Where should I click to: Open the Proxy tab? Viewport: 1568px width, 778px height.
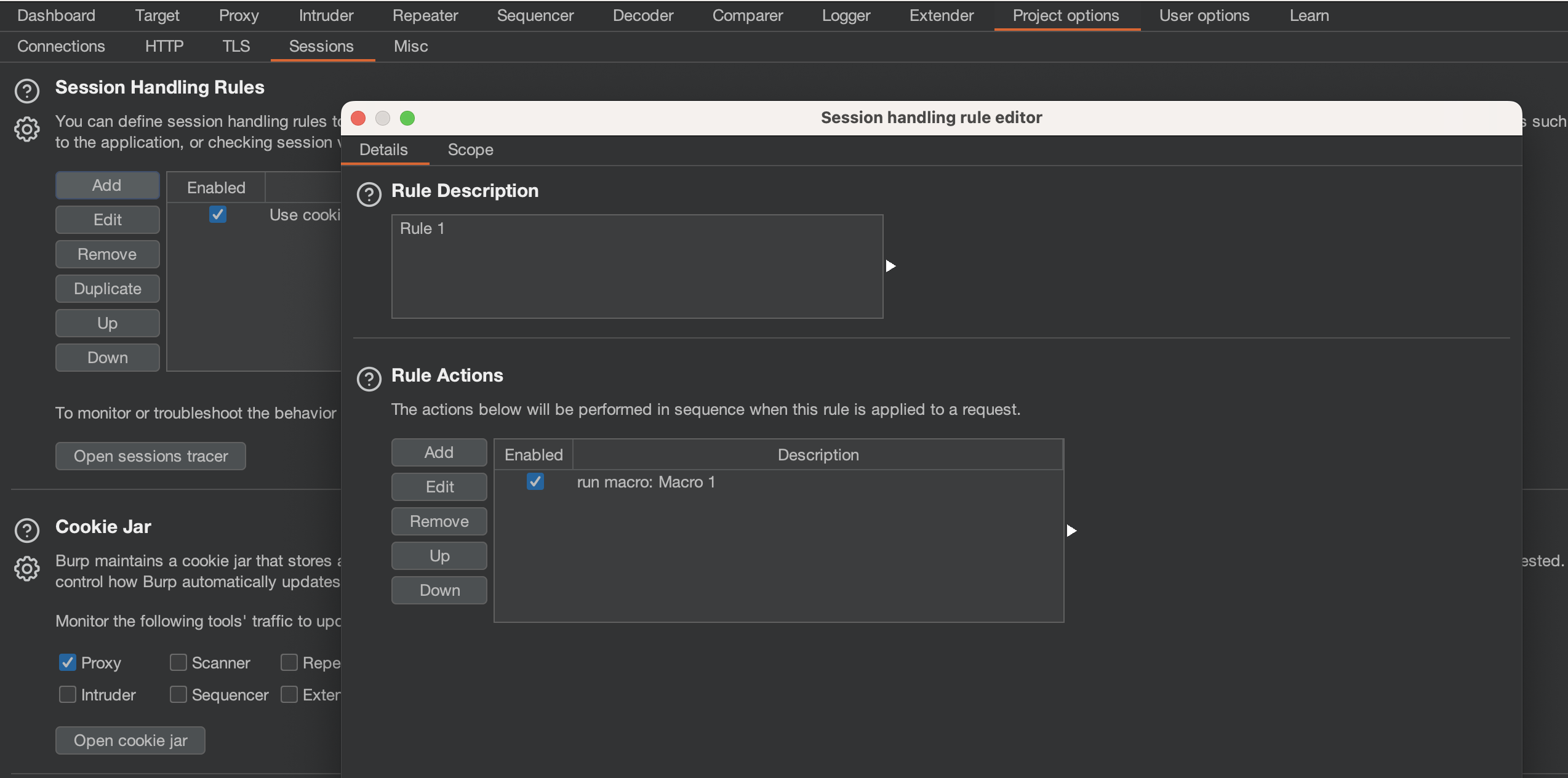[x=239, y=15]
